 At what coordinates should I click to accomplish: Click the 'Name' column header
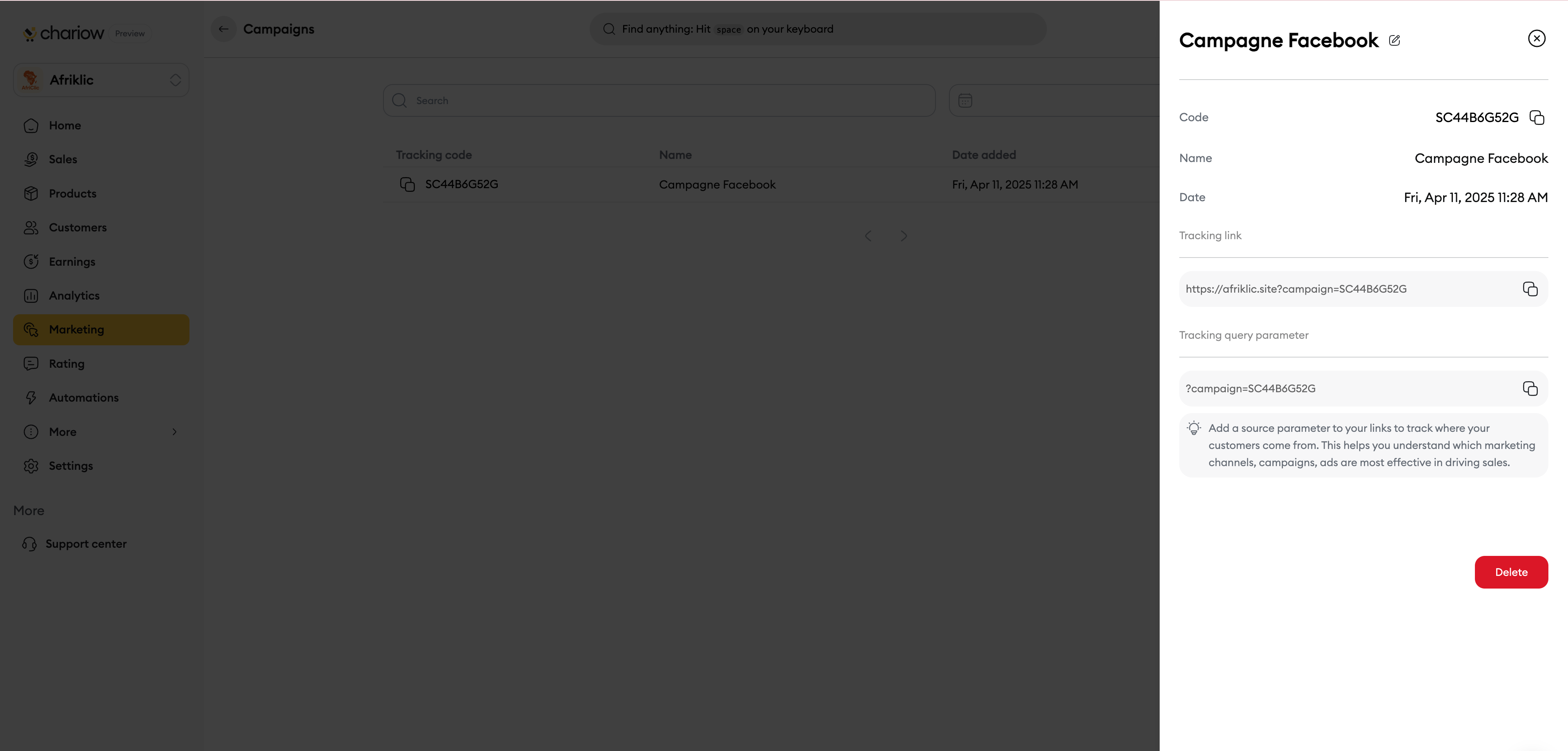[x=675, y=155]
